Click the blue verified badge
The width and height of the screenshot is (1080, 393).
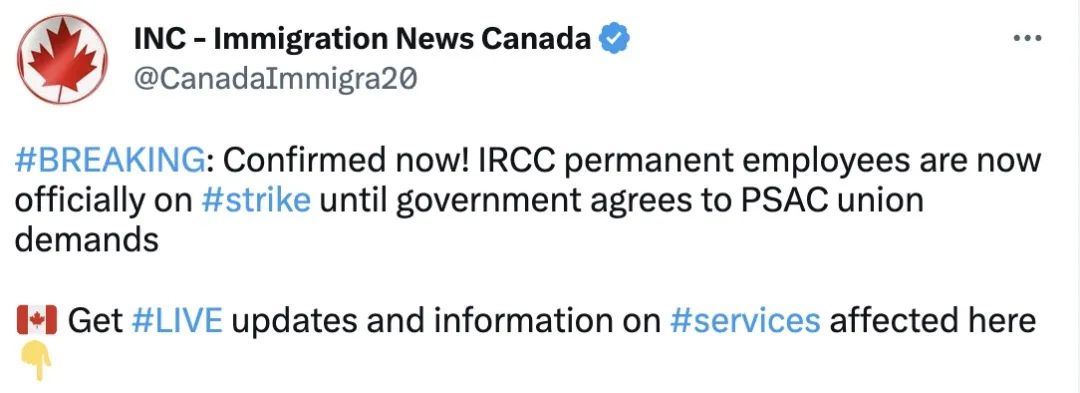tap(614, 41)
